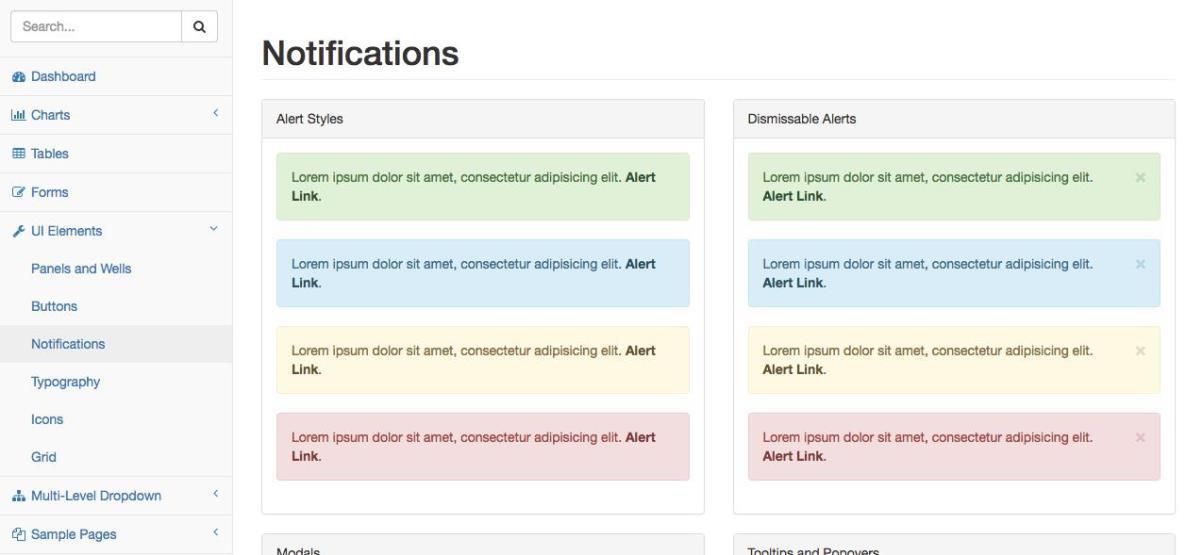
Task: Go to the Typography menu item
Action: click(65, 382)
